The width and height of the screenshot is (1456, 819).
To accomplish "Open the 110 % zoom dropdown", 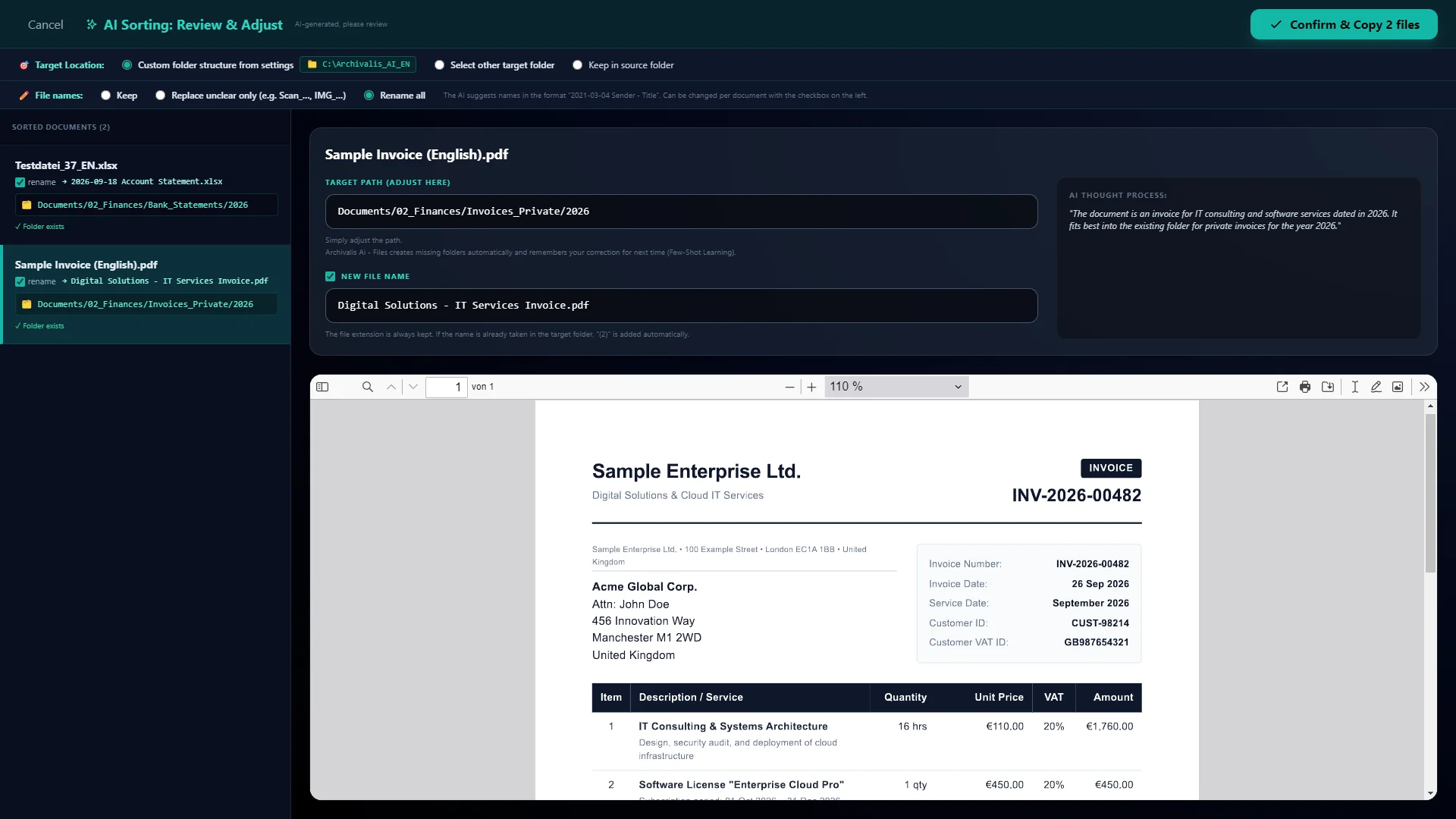I will 896,387.
